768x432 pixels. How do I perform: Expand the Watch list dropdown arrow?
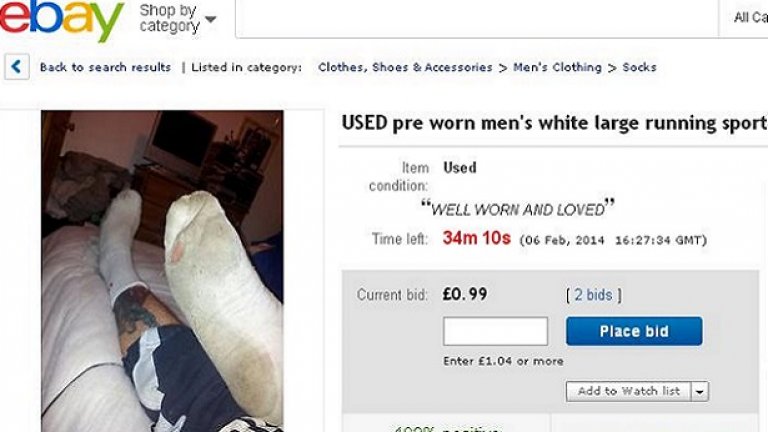pos(700,391)
